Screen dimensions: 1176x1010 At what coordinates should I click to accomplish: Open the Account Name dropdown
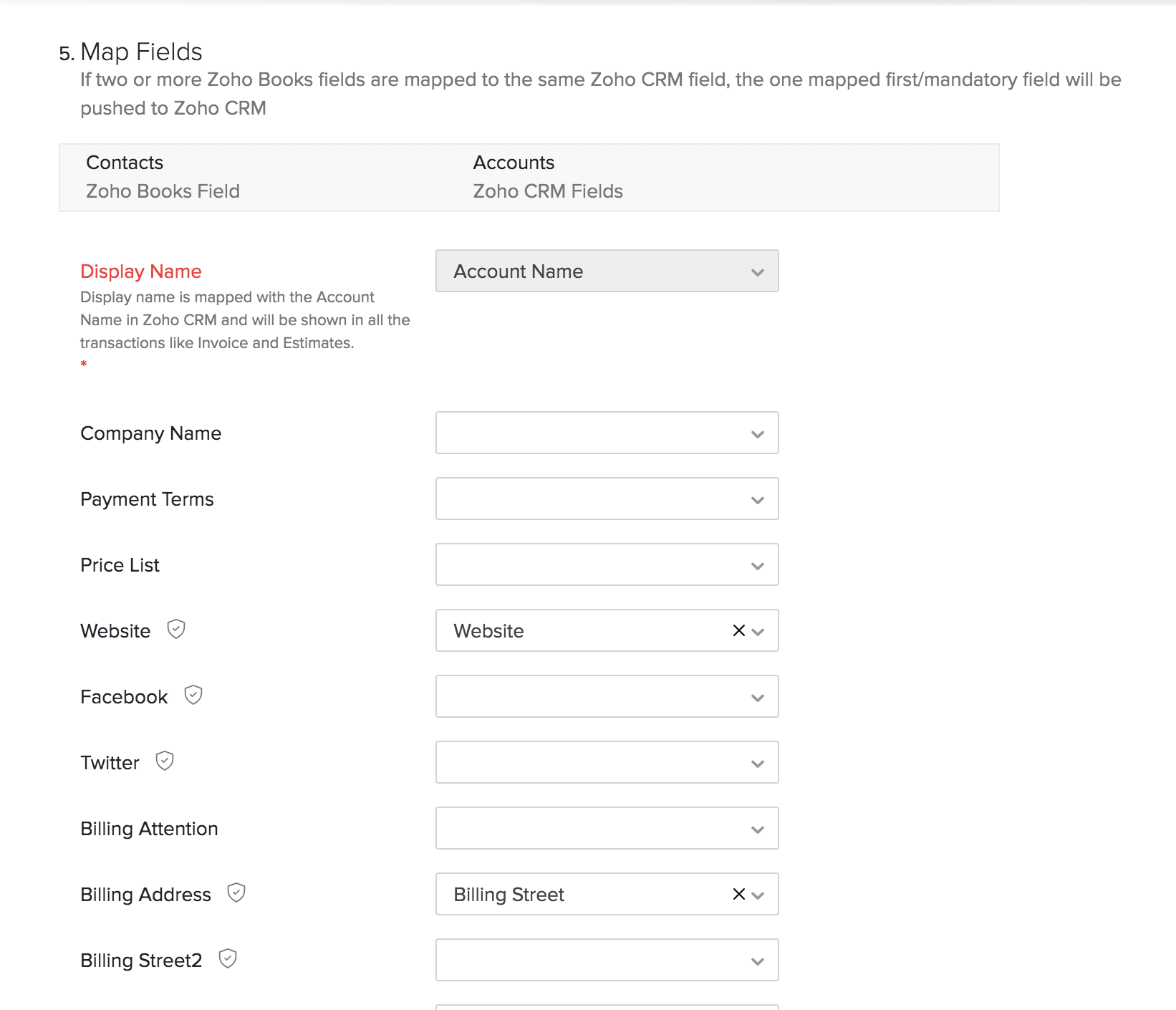tap(607, 271)
